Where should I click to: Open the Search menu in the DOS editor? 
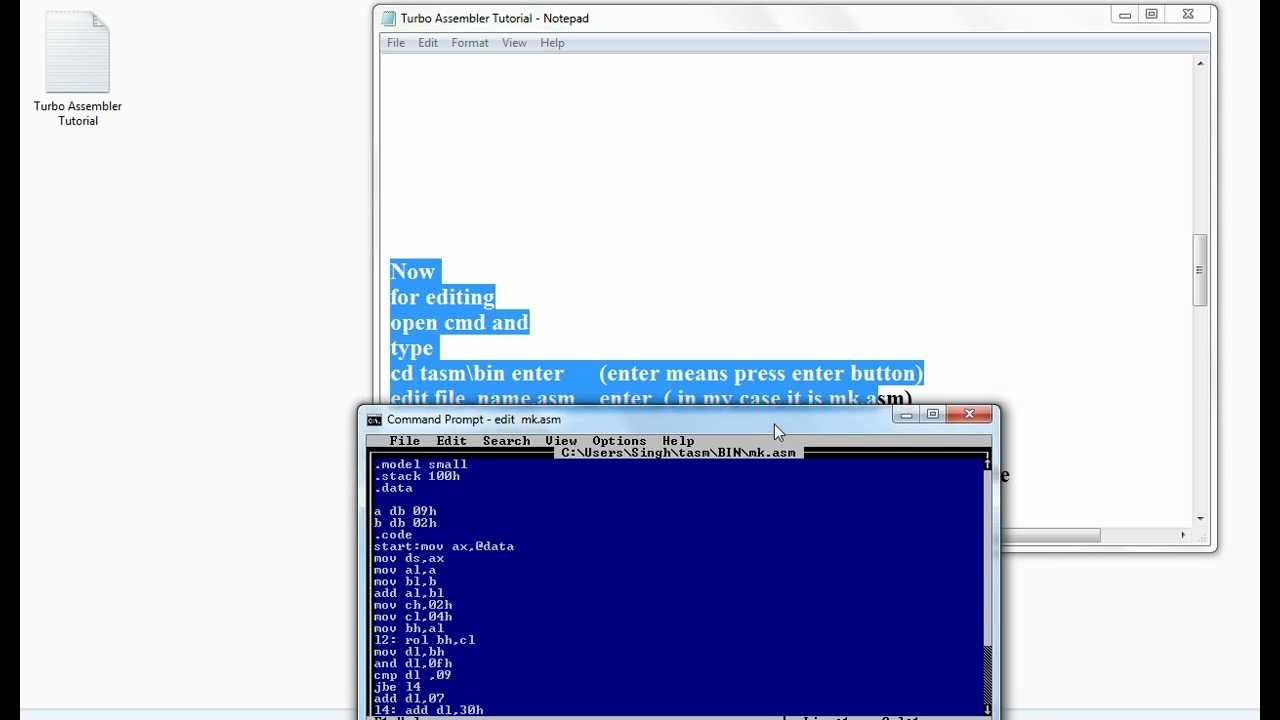506,441
